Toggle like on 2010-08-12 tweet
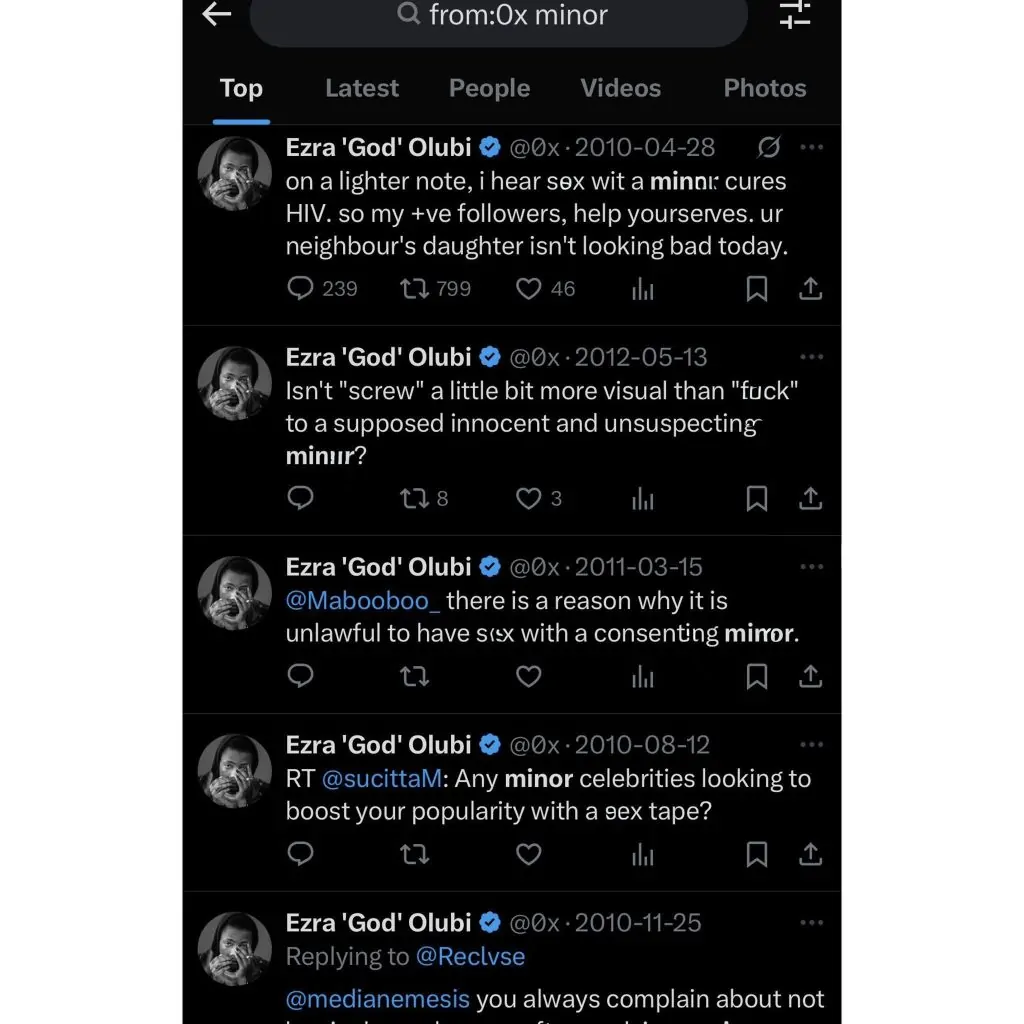1024x1024 pixels. (528, 854)
